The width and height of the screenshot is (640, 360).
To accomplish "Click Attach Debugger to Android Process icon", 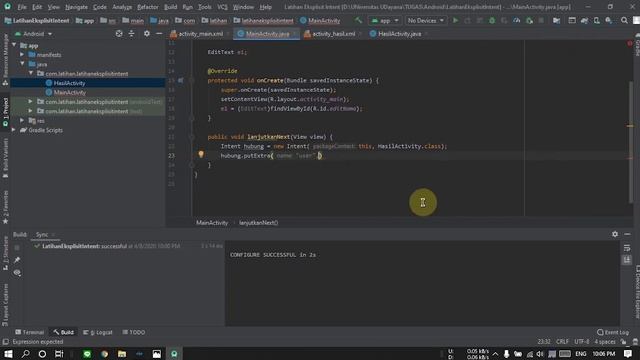I will point(529,20).
